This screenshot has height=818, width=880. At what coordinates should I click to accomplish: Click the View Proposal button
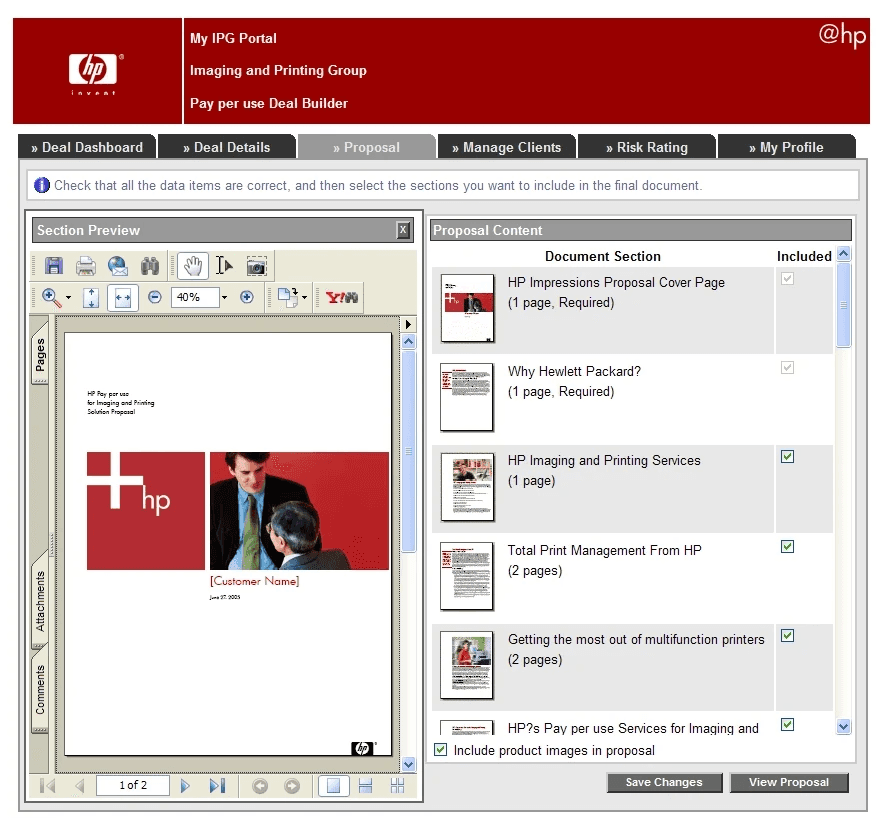pos(789,782)
